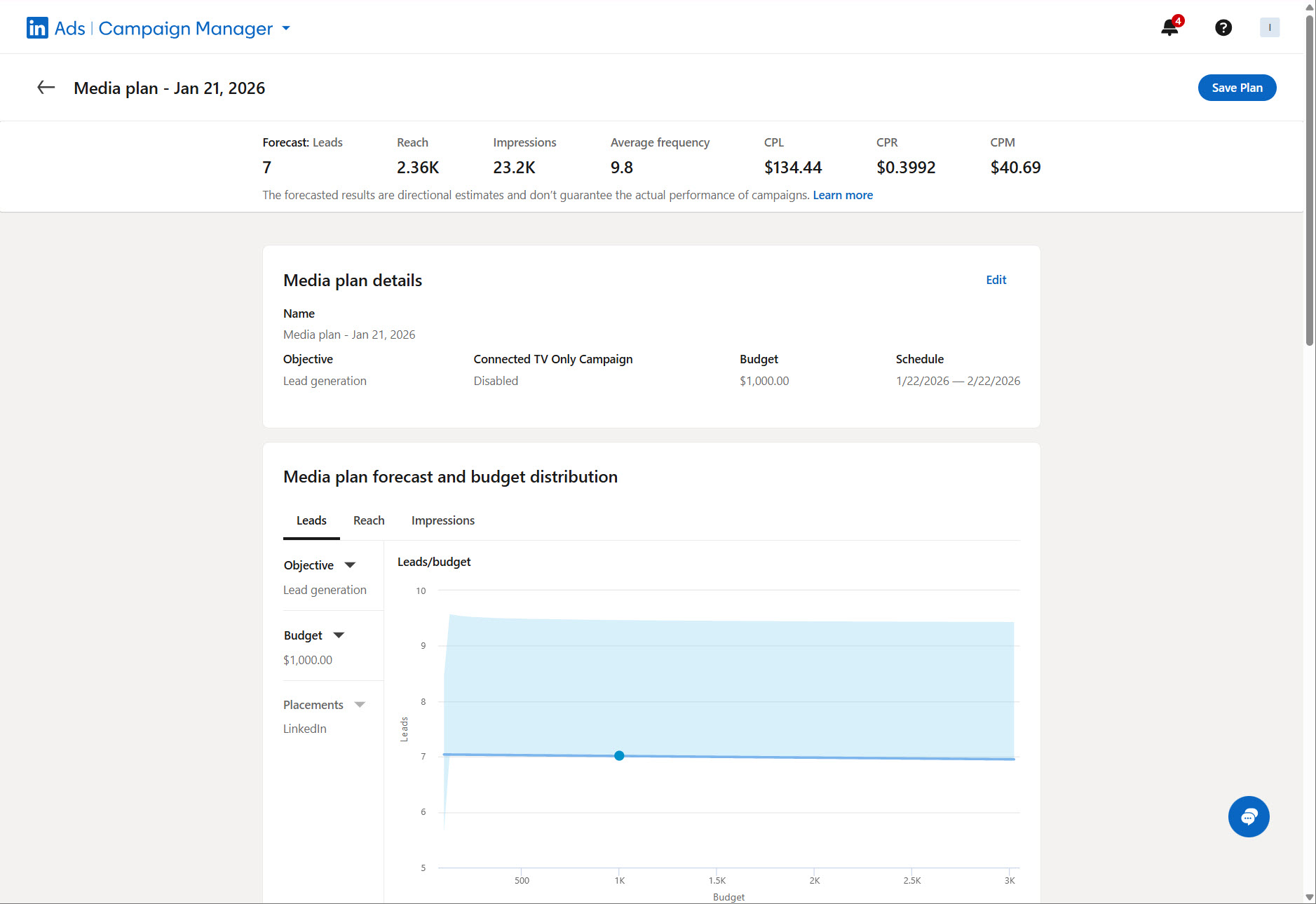The image size is (1316, 904).
Task: Expand the Objective dropdown arrow
Action: tap(350, 565)
